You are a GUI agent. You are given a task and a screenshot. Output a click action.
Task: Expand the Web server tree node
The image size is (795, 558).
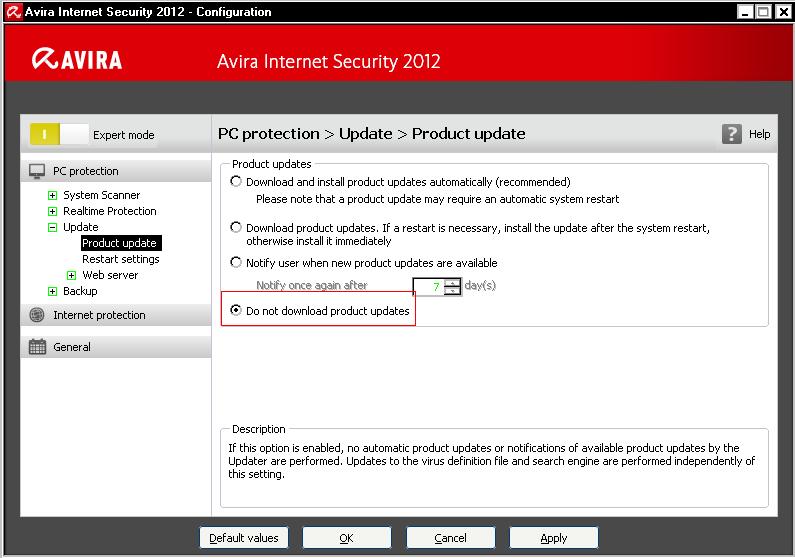coord(71,275)
